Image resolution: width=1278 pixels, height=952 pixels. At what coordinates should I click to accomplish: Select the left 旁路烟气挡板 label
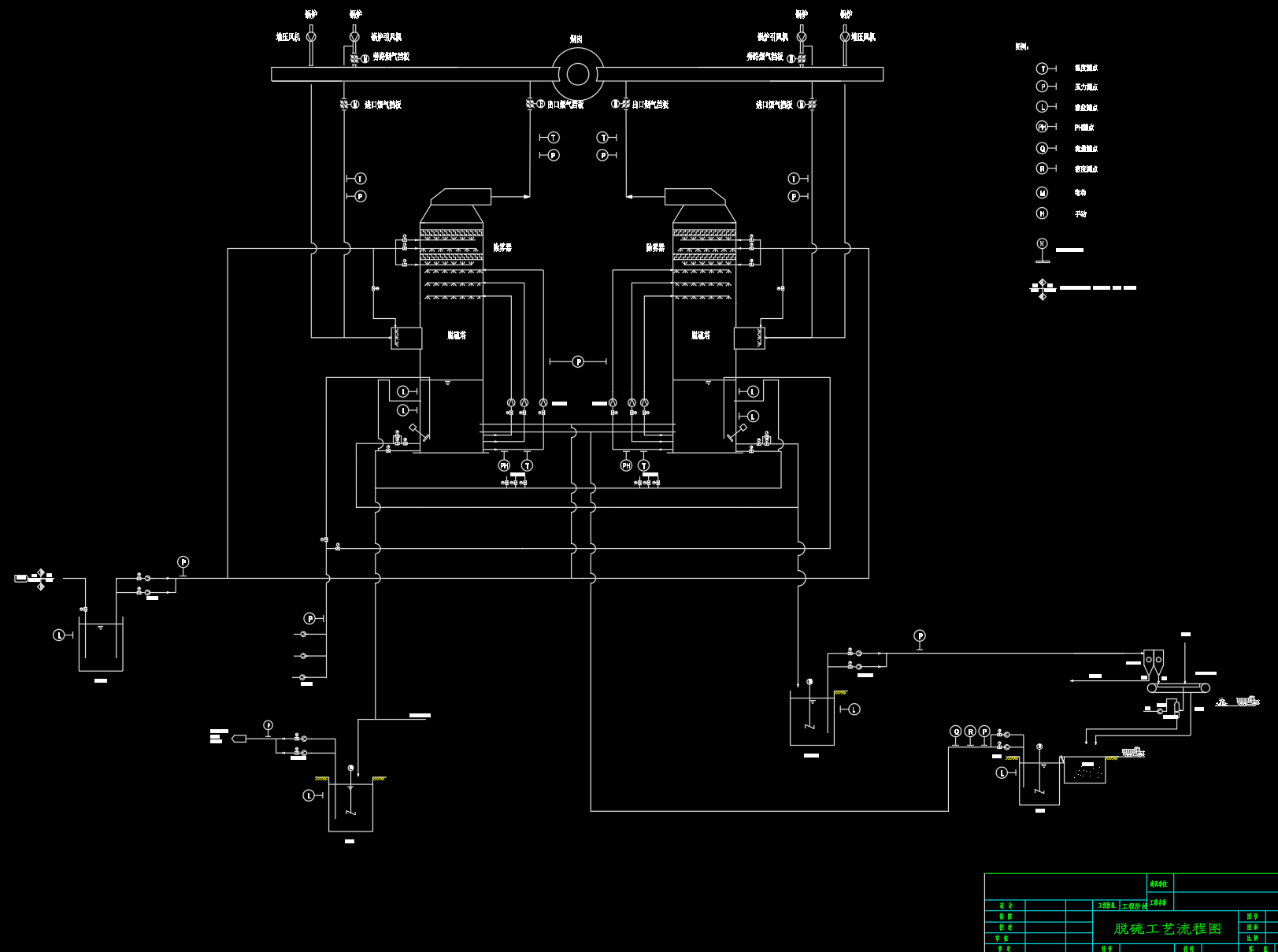click(391, 57)
